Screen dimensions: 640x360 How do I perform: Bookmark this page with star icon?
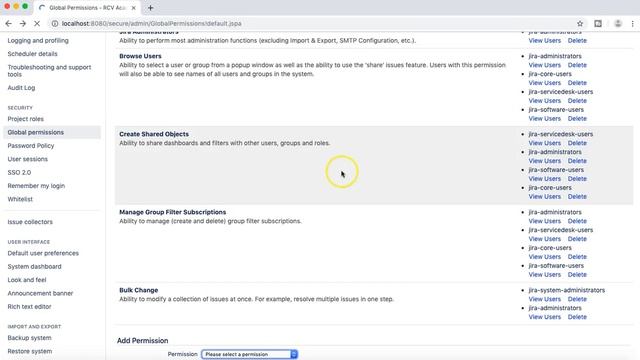(x=580, y=24)
